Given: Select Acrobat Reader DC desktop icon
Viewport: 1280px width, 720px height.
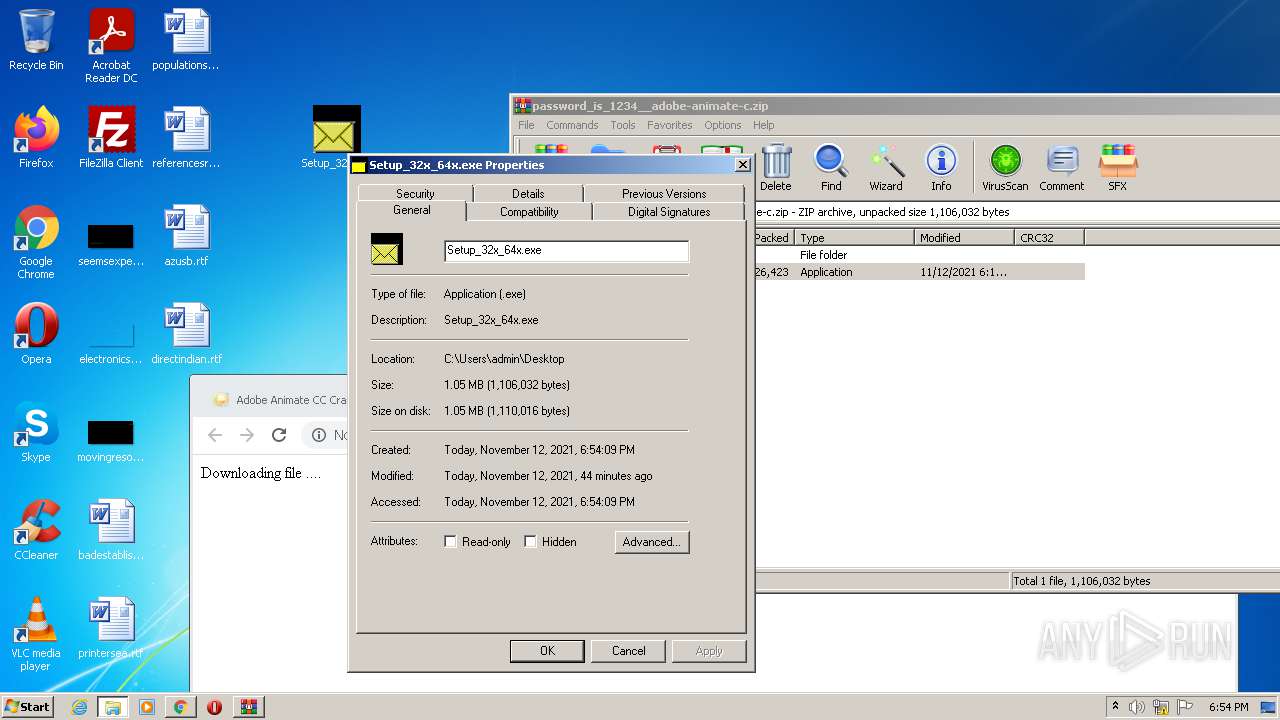Looking at the screenshot, I should (x=111, y=46).
